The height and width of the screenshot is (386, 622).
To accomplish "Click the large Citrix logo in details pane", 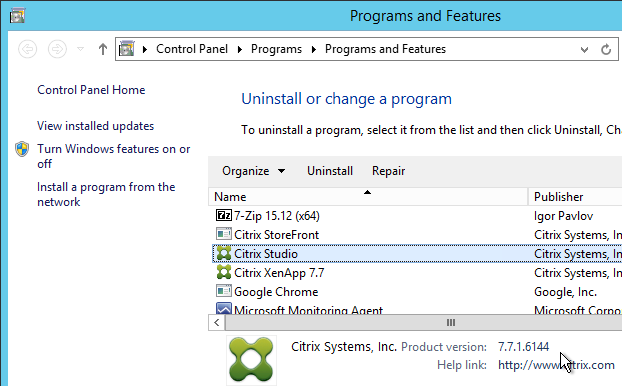I will tap(251, 360).
